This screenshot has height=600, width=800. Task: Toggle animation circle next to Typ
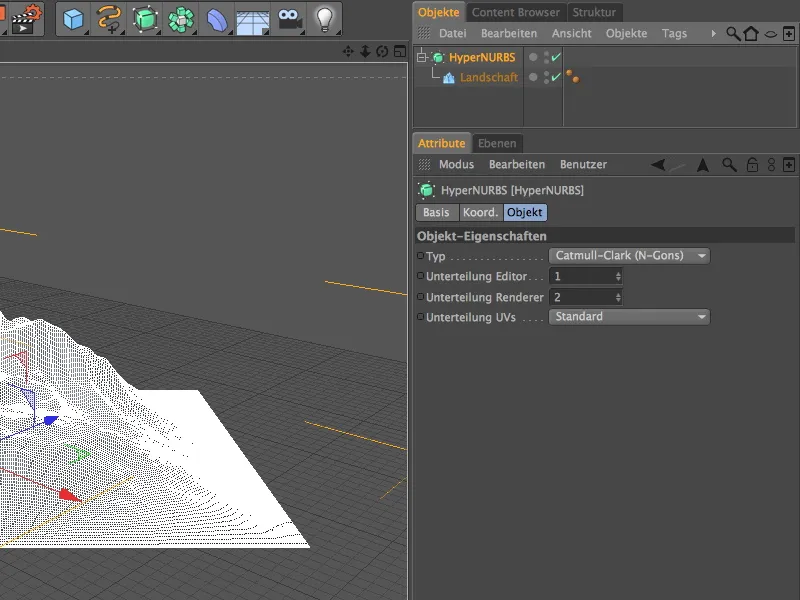[x=420, y=256]
